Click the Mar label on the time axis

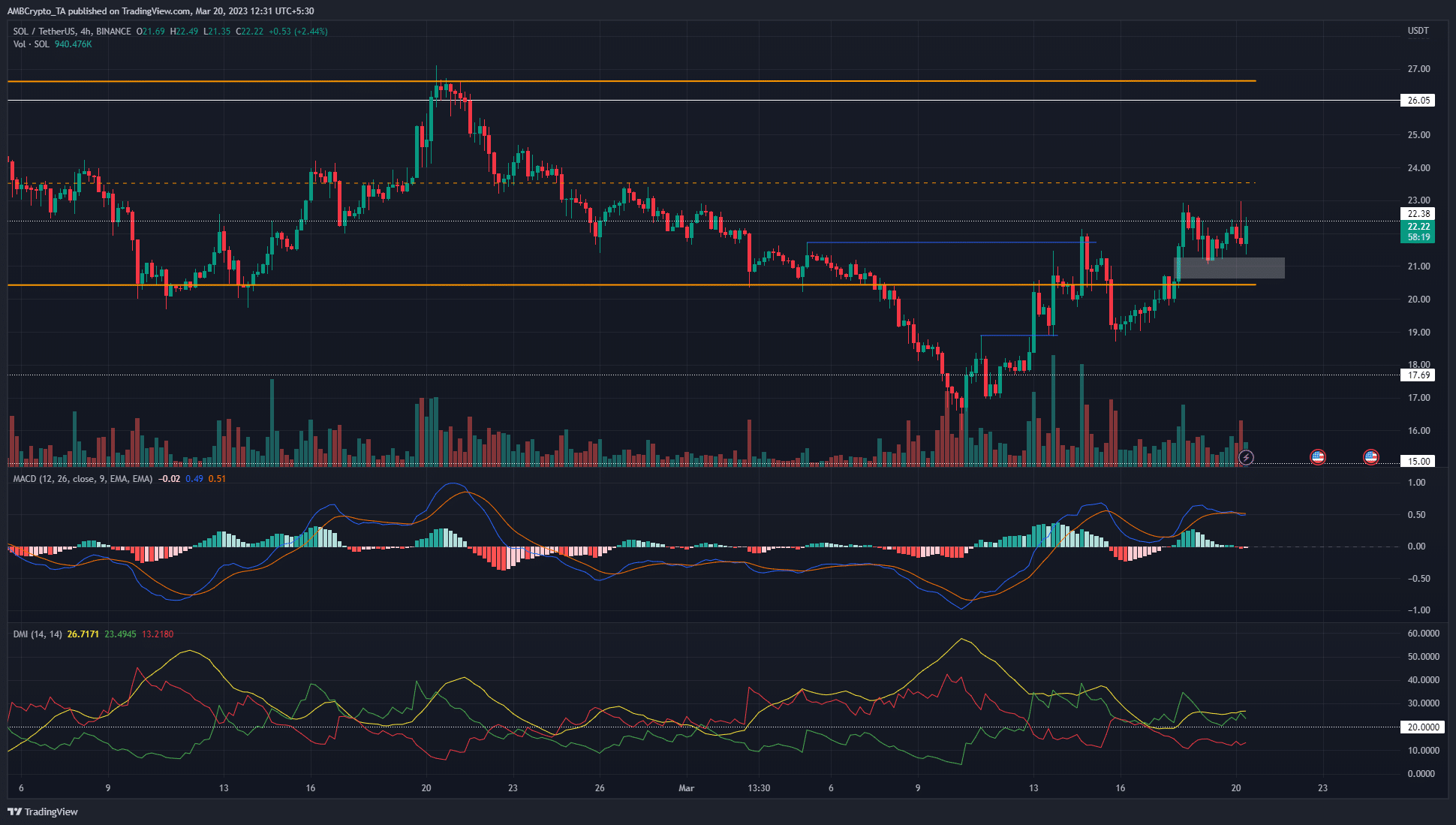point(687,788)
